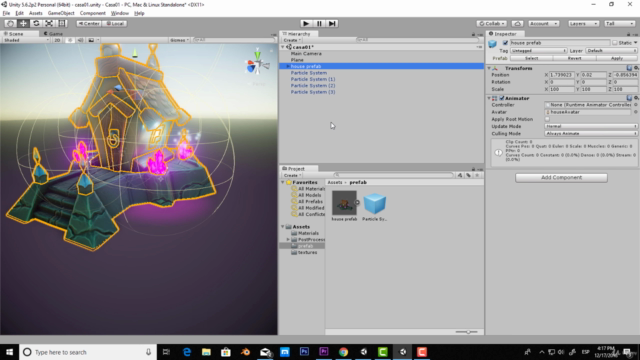Disable the Animator component checkbox

coord(502,98)
